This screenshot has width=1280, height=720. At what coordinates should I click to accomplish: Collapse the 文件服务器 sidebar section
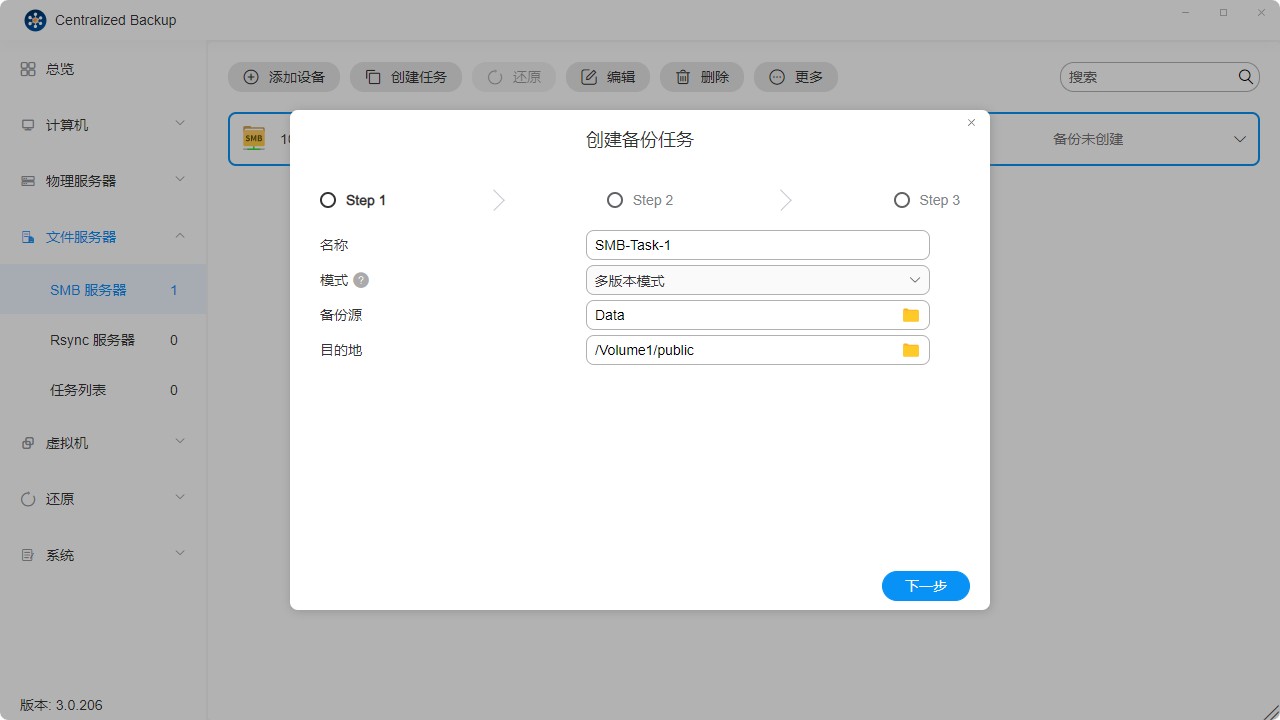tap(179, 236)
